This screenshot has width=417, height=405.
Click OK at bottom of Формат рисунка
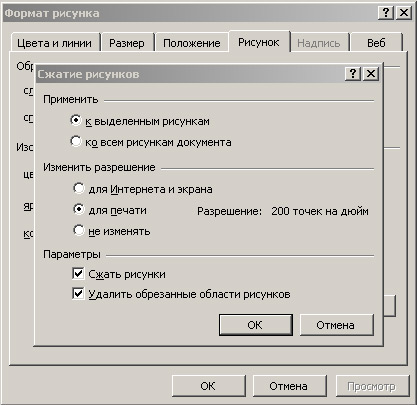[x=208, y=386]
